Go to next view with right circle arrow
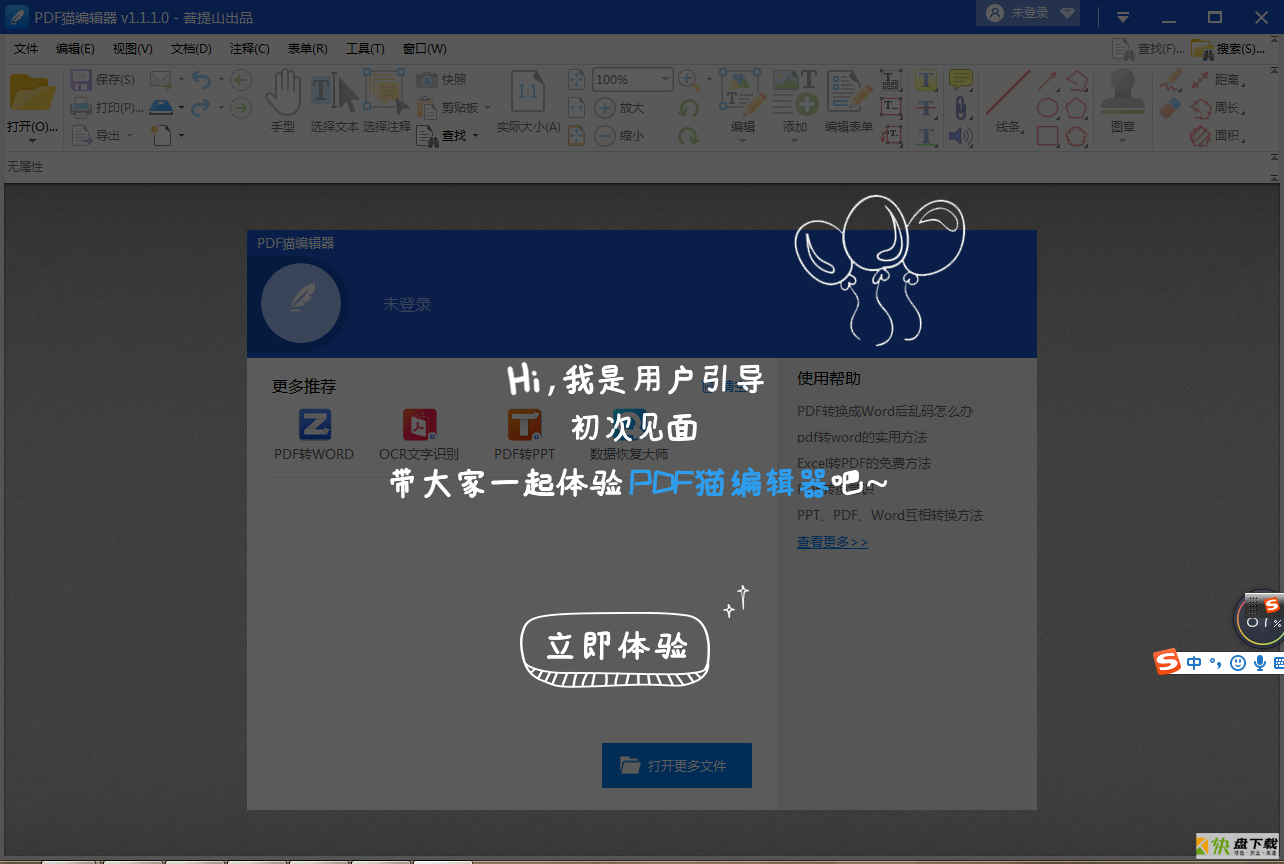The height and width of the screenshot is (864, 1284). point(241,107)
